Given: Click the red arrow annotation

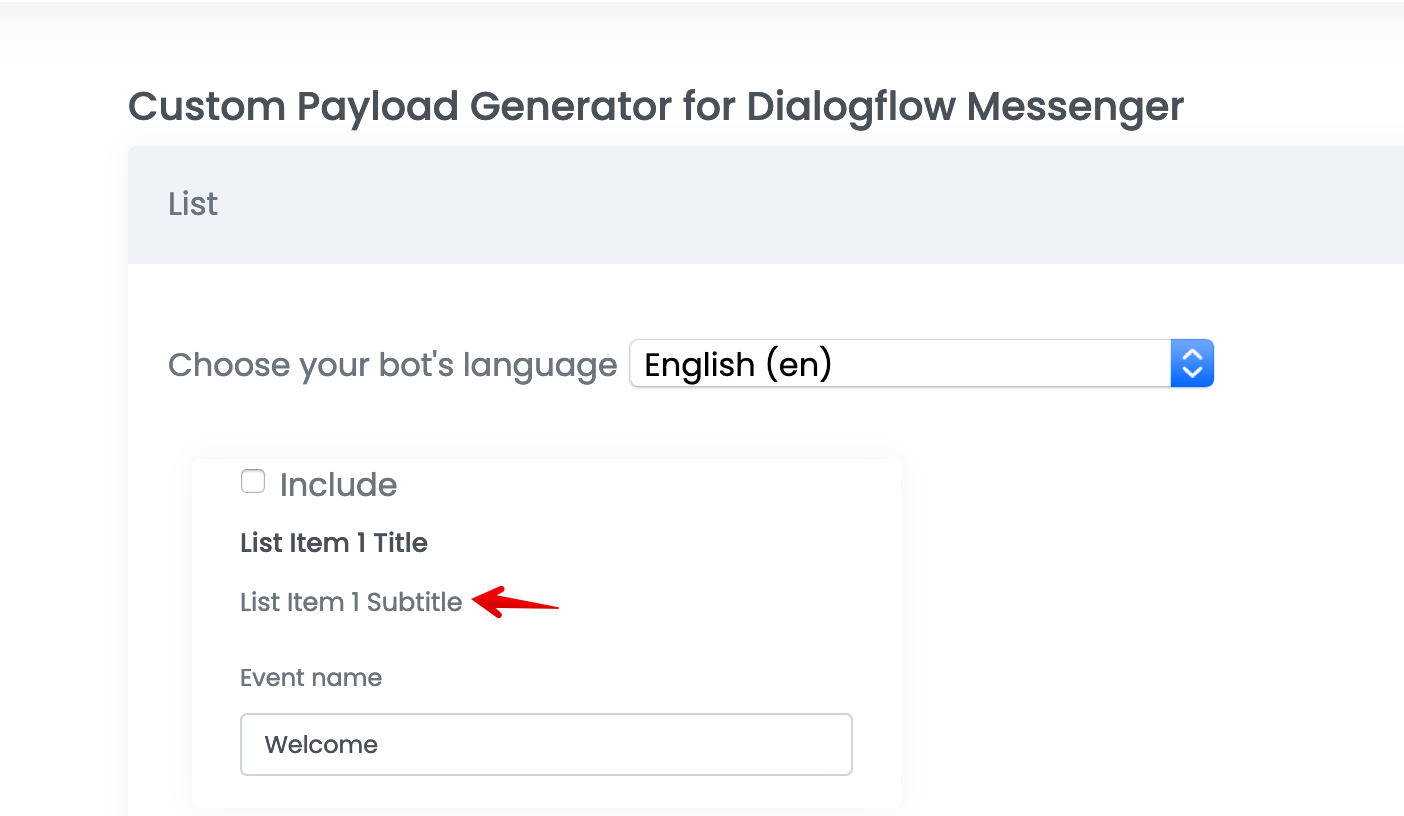Looking at the screenshot, I should [516, 603].
